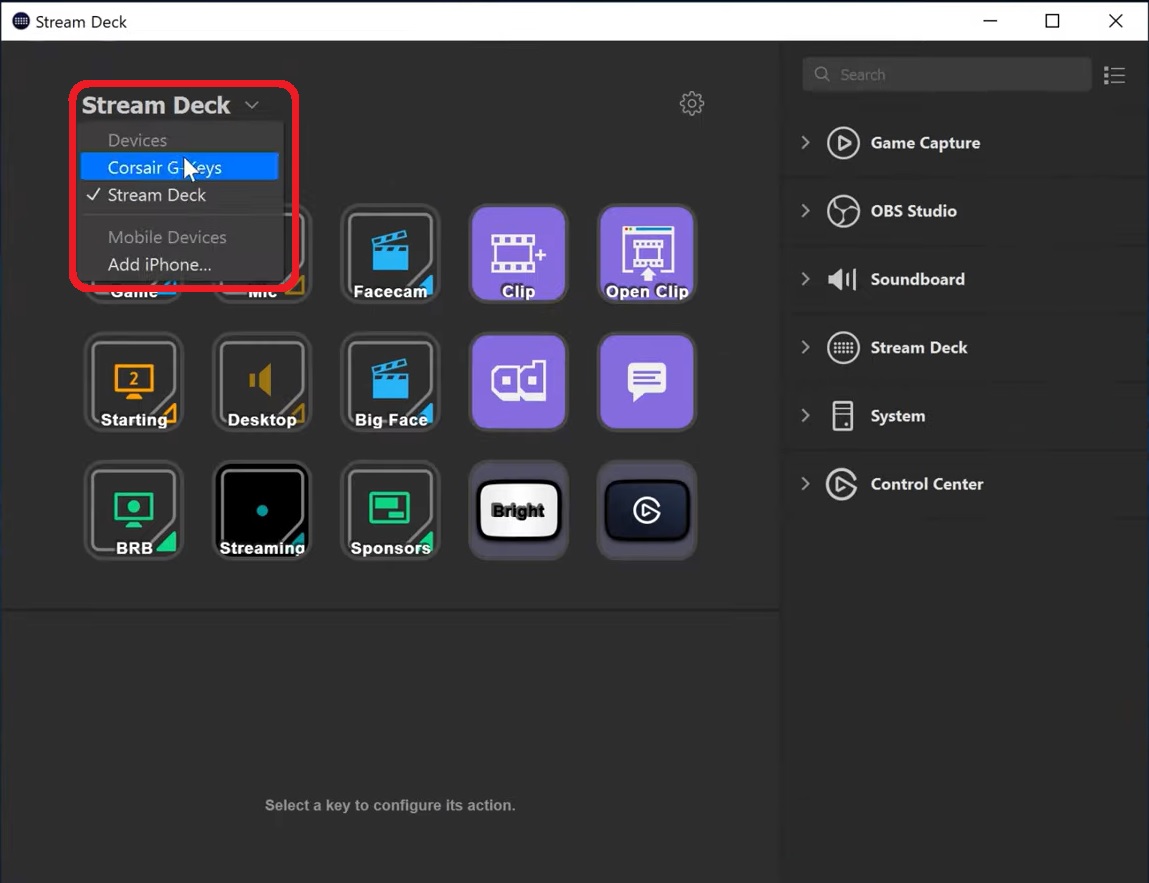Select the Facecam key action
Image resolution: width=1149 pixels, height=883 pixels.
point(390,253)
